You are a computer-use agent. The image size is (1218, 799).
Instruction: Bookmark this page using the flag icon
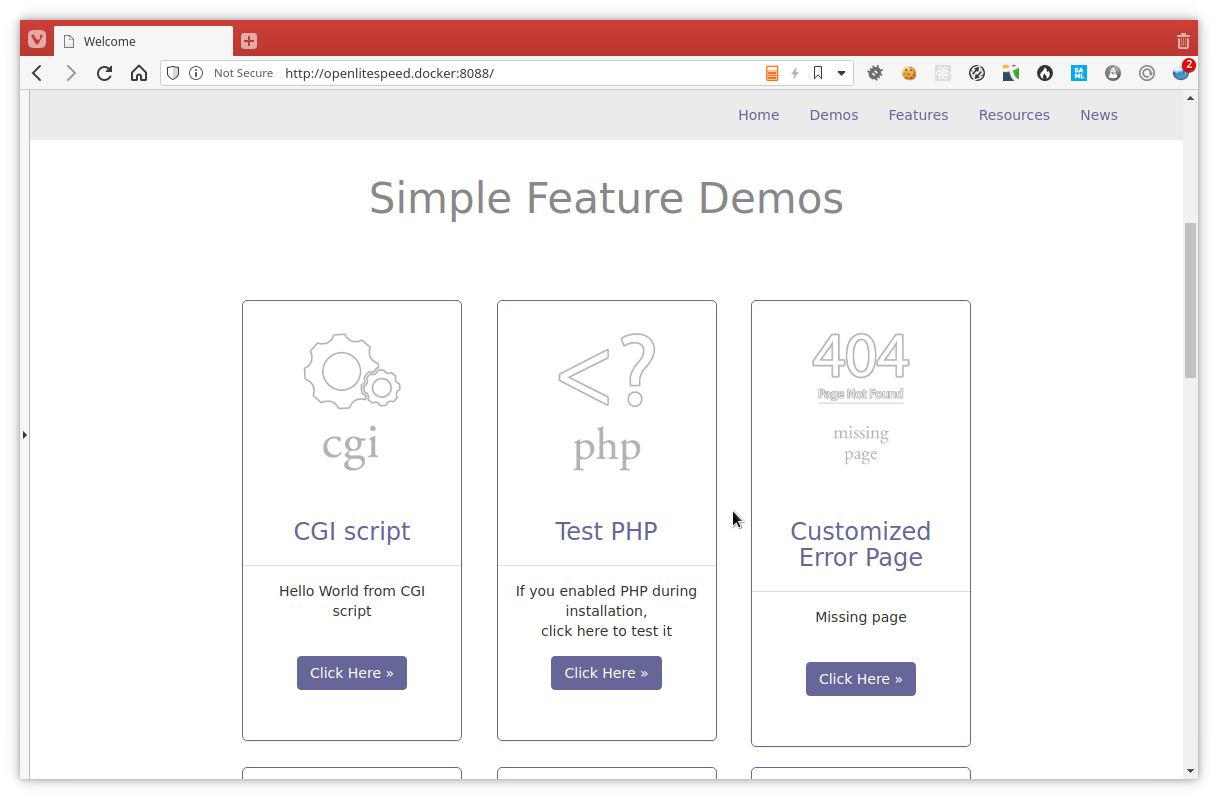pos(818,72)
